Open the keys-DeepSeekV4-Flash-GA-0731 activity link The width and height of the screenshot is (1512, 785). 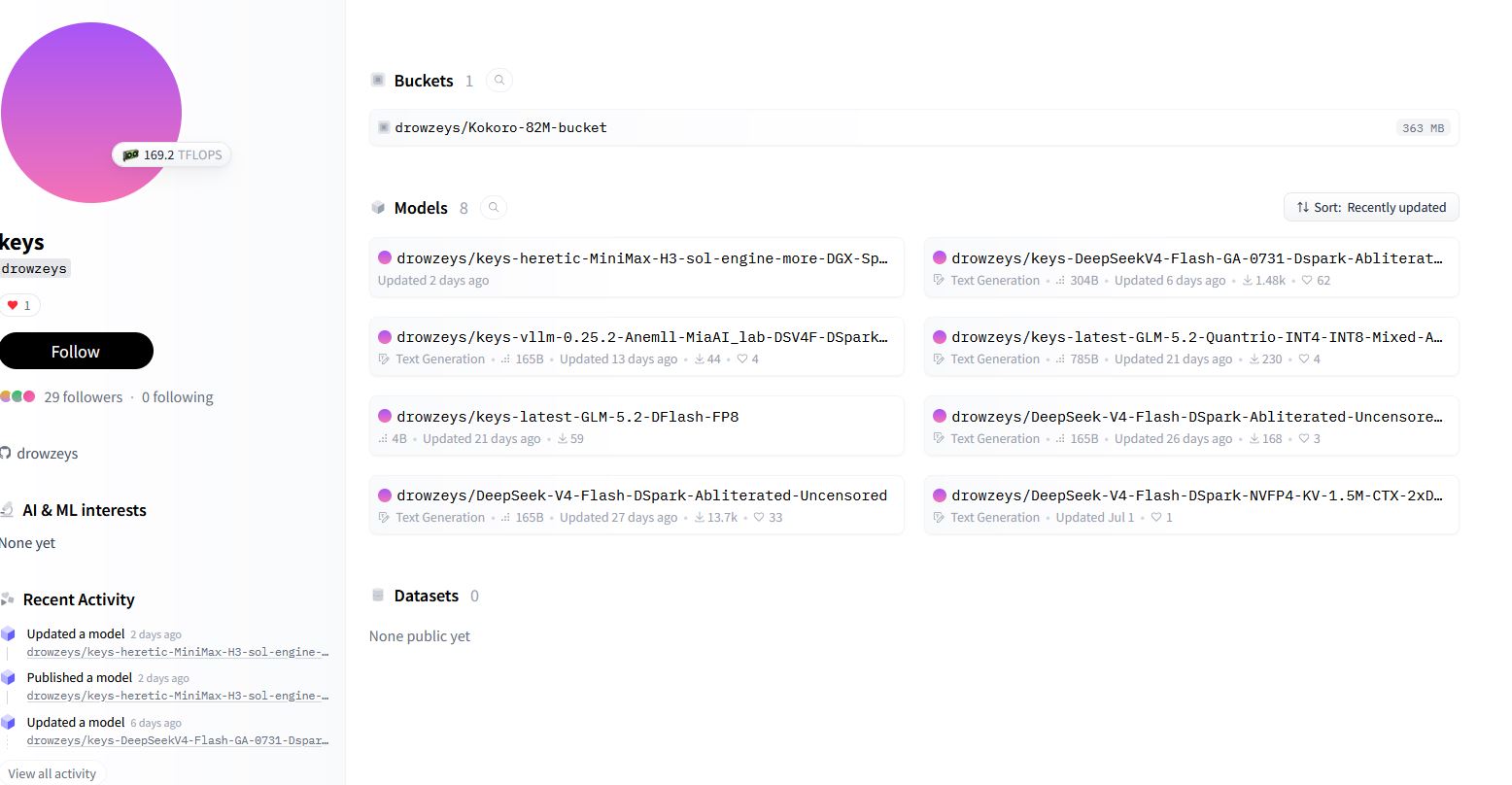tap(178, 740)
